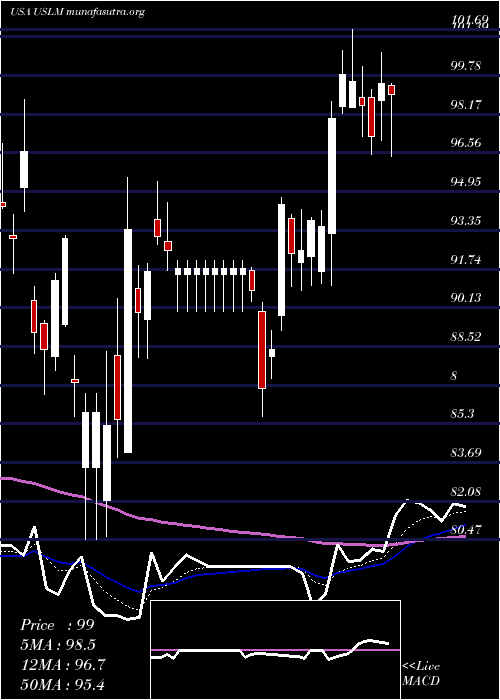Click the 94.95 price axis label
Image resolution: width=500 pixels, height=700 pixels.
coord(466,182)
